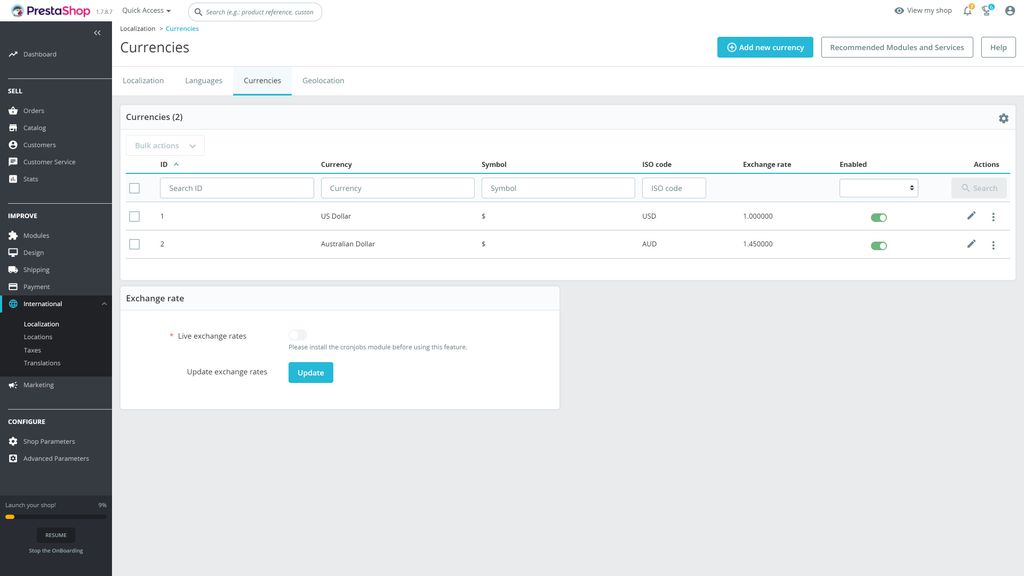This screenshot has height=576, width=1024.
Task: Click the Update exchange rates button
Action: [310, 371]
